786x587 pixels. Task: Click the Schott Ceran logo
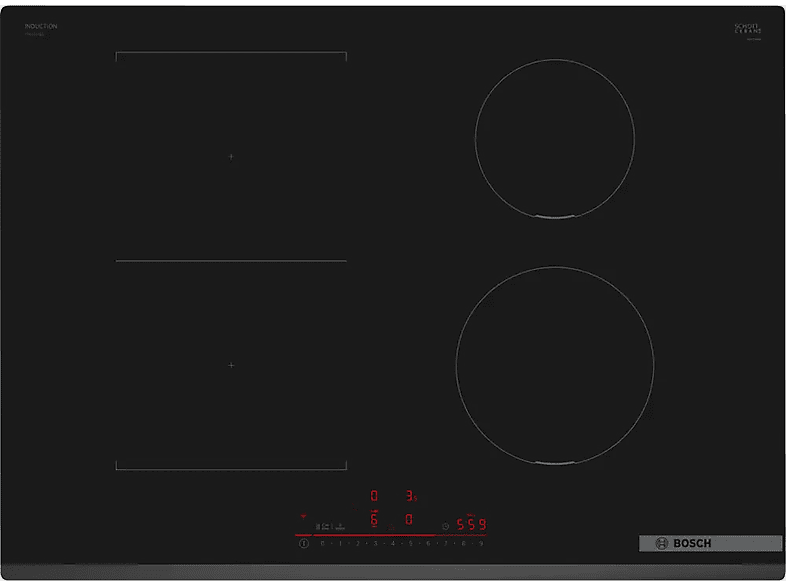(x=748, y=30)
